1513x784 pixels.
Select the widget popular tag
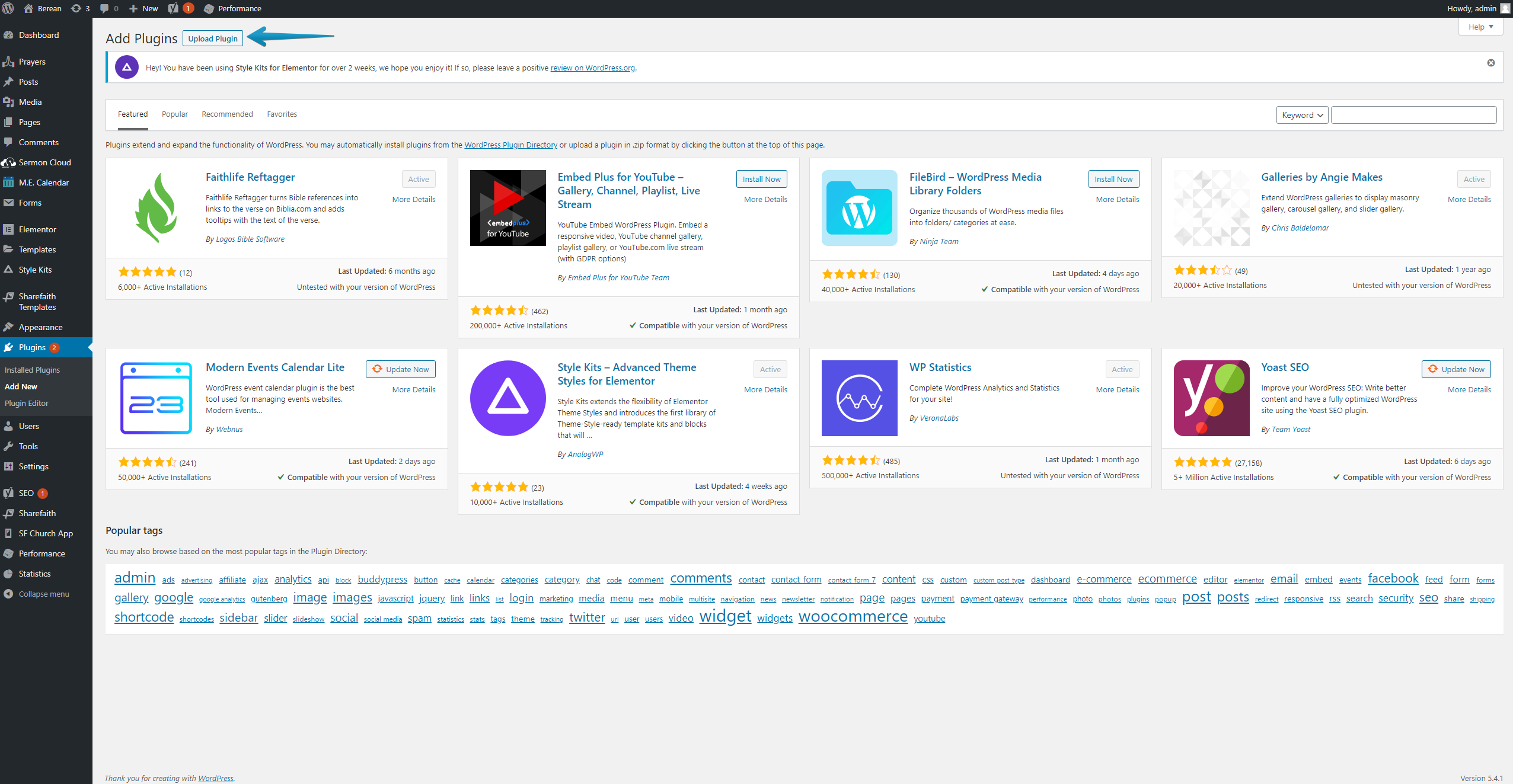tap(725, 617)
